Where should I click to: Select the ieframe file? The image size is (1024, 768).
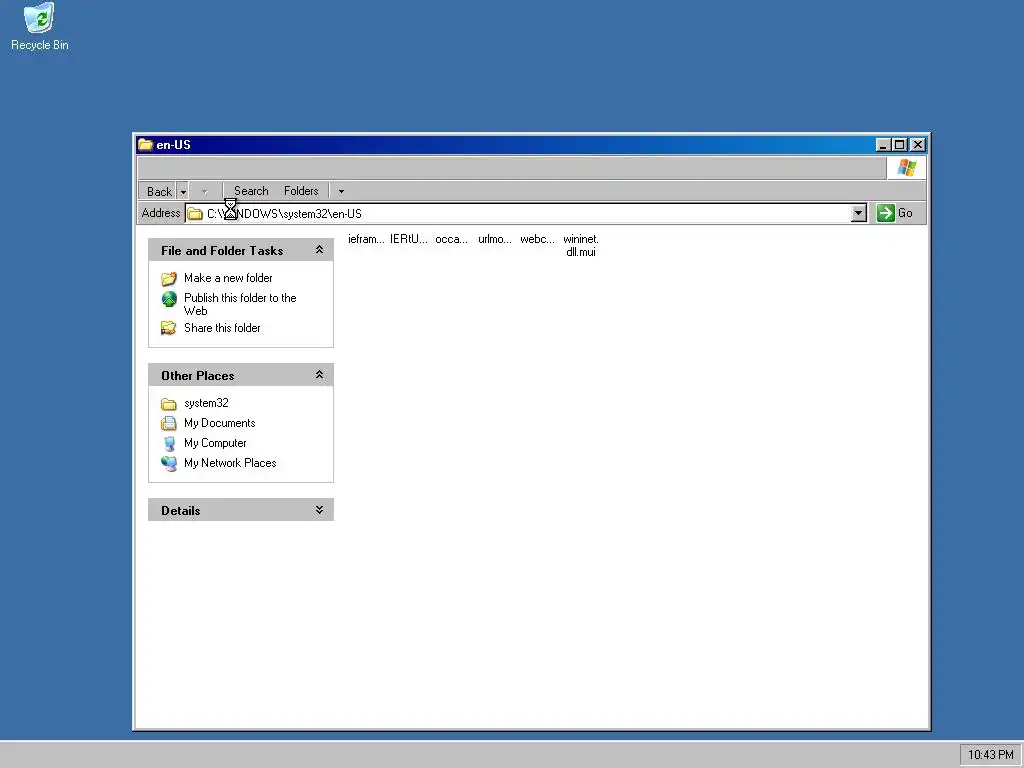366,239
